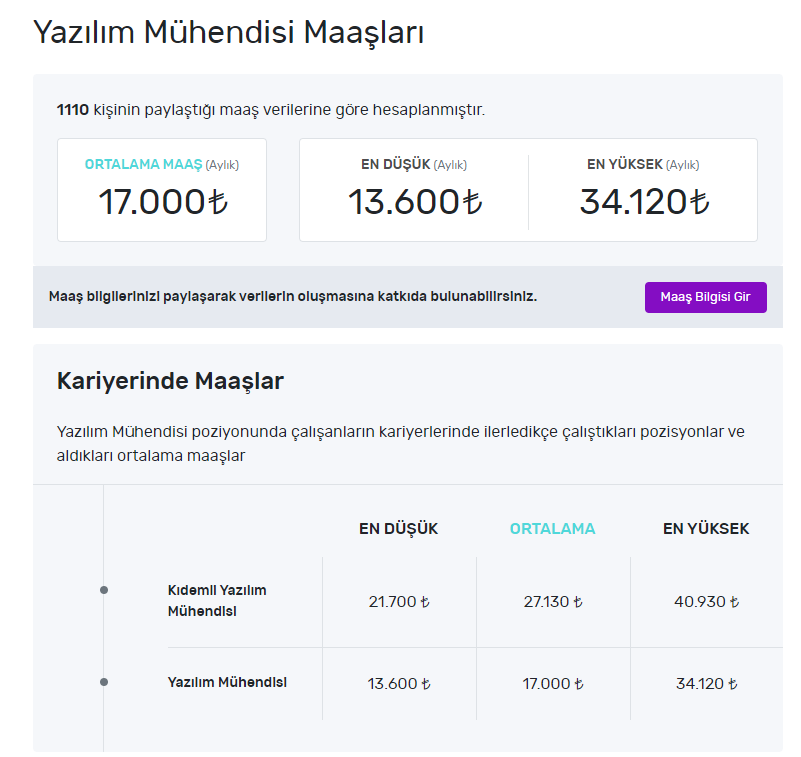Click the EN YÜKSEK column header

(x=706, y=529)
